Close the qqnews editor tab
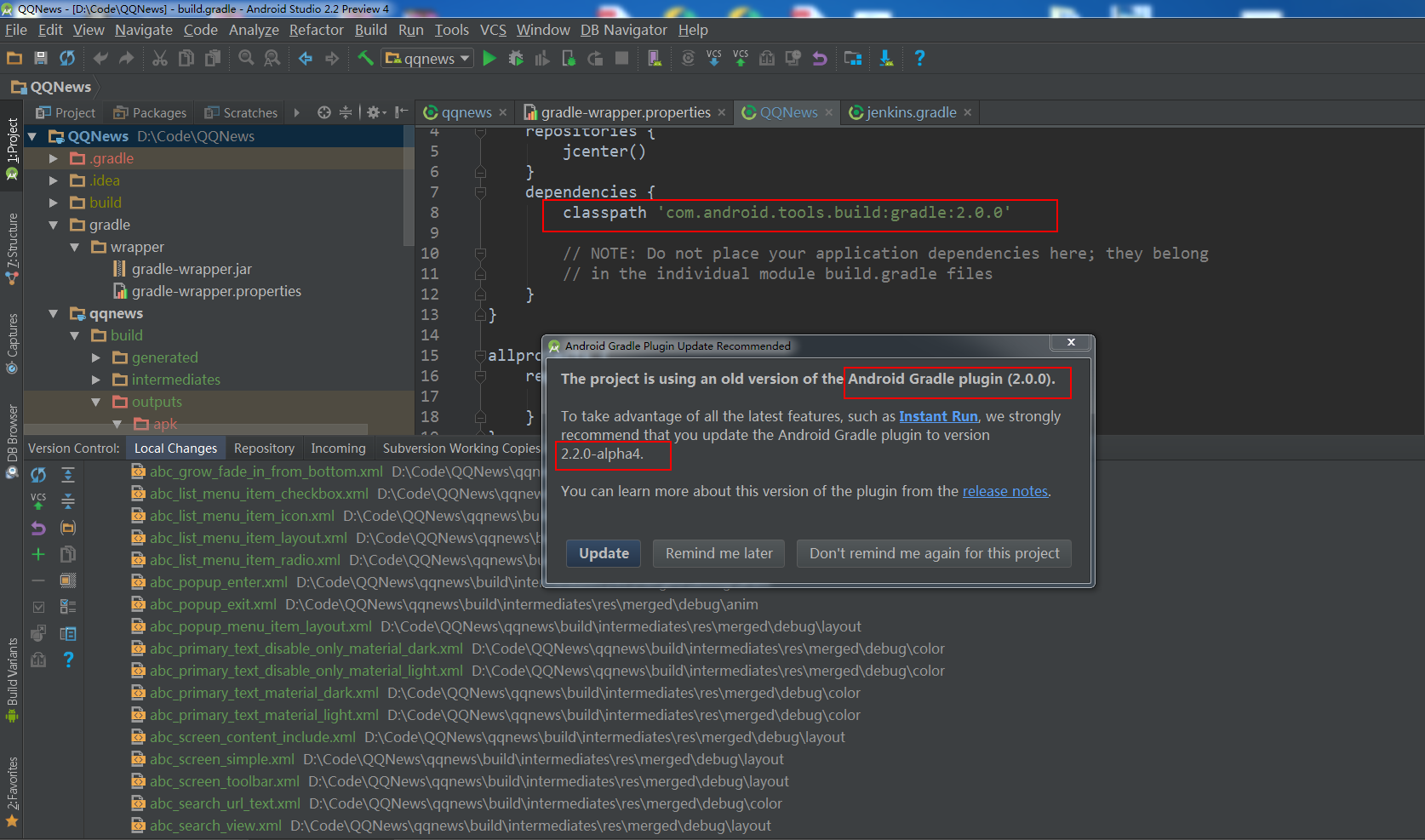Screen dimensions: 1425x840 pyautogui.click(x=503, y=112)
